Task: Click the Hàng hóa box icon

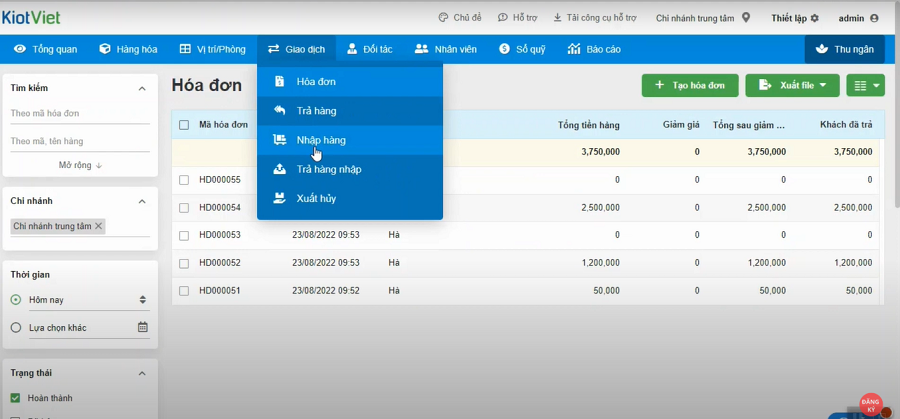Action: click(x=104, y=49)
